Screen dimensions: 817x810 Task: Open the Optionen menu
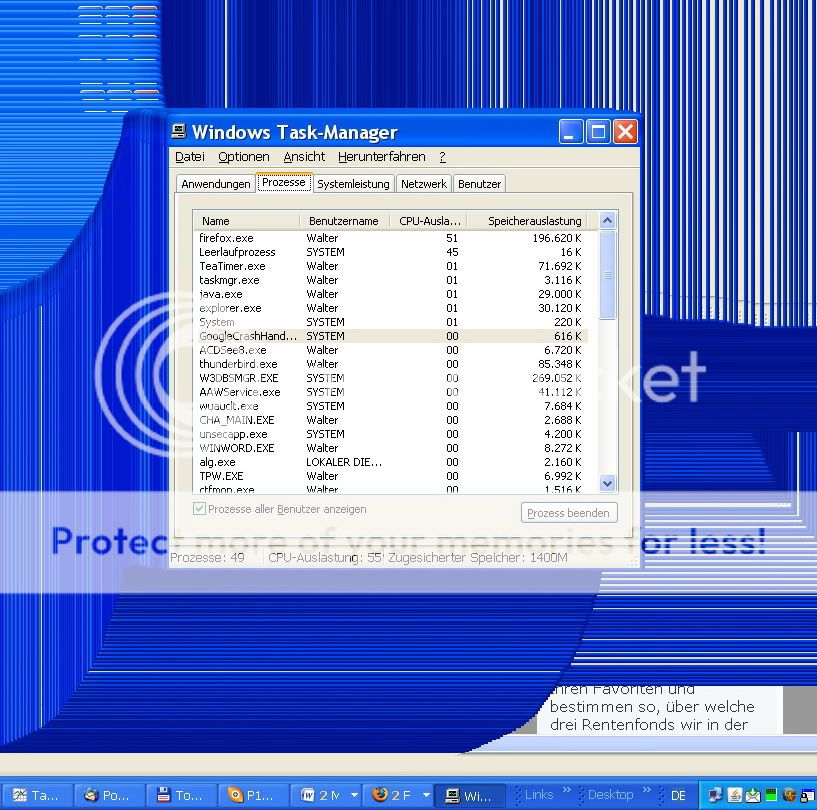tap(243, 157)
